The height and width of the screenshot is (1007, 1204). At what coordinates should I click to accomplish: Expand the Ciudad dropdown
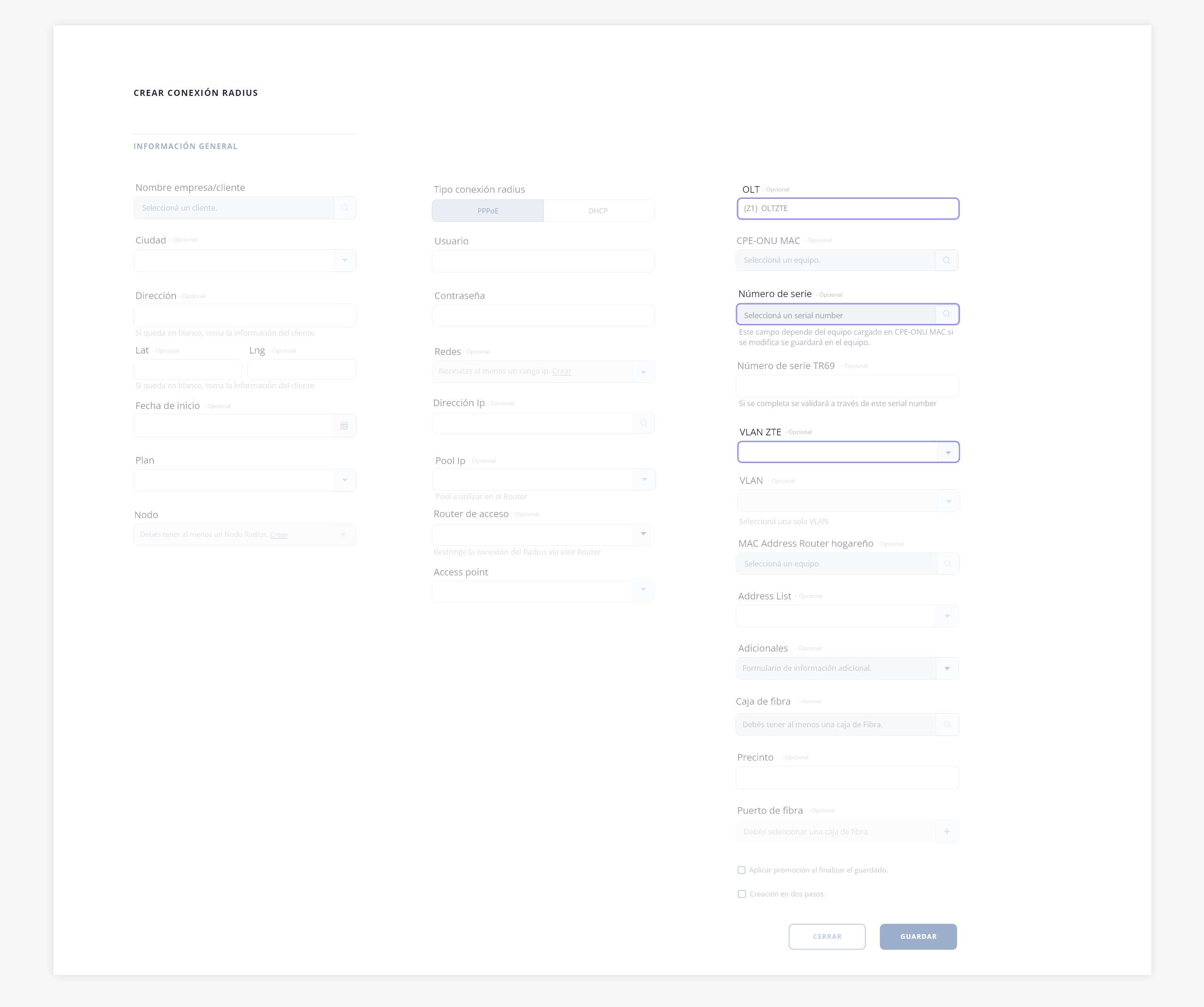pos(345,261)
